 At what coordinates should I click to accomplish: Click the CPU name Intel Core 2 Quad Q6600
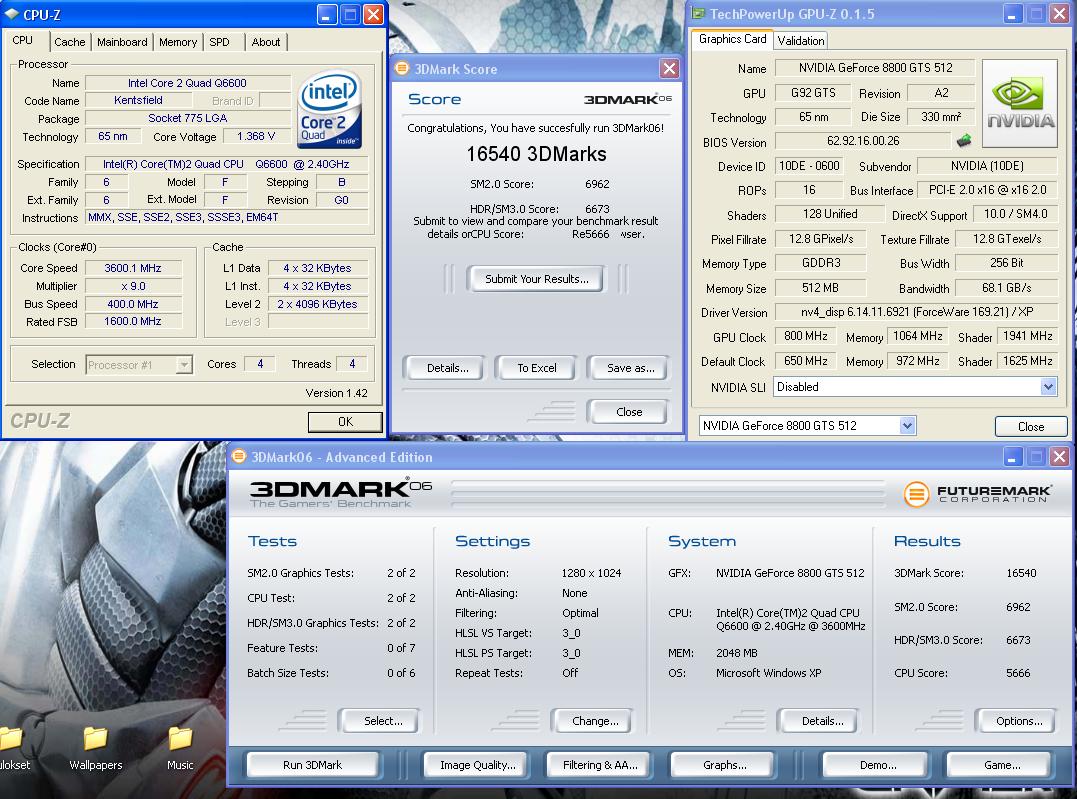click(x=188, y=83)
